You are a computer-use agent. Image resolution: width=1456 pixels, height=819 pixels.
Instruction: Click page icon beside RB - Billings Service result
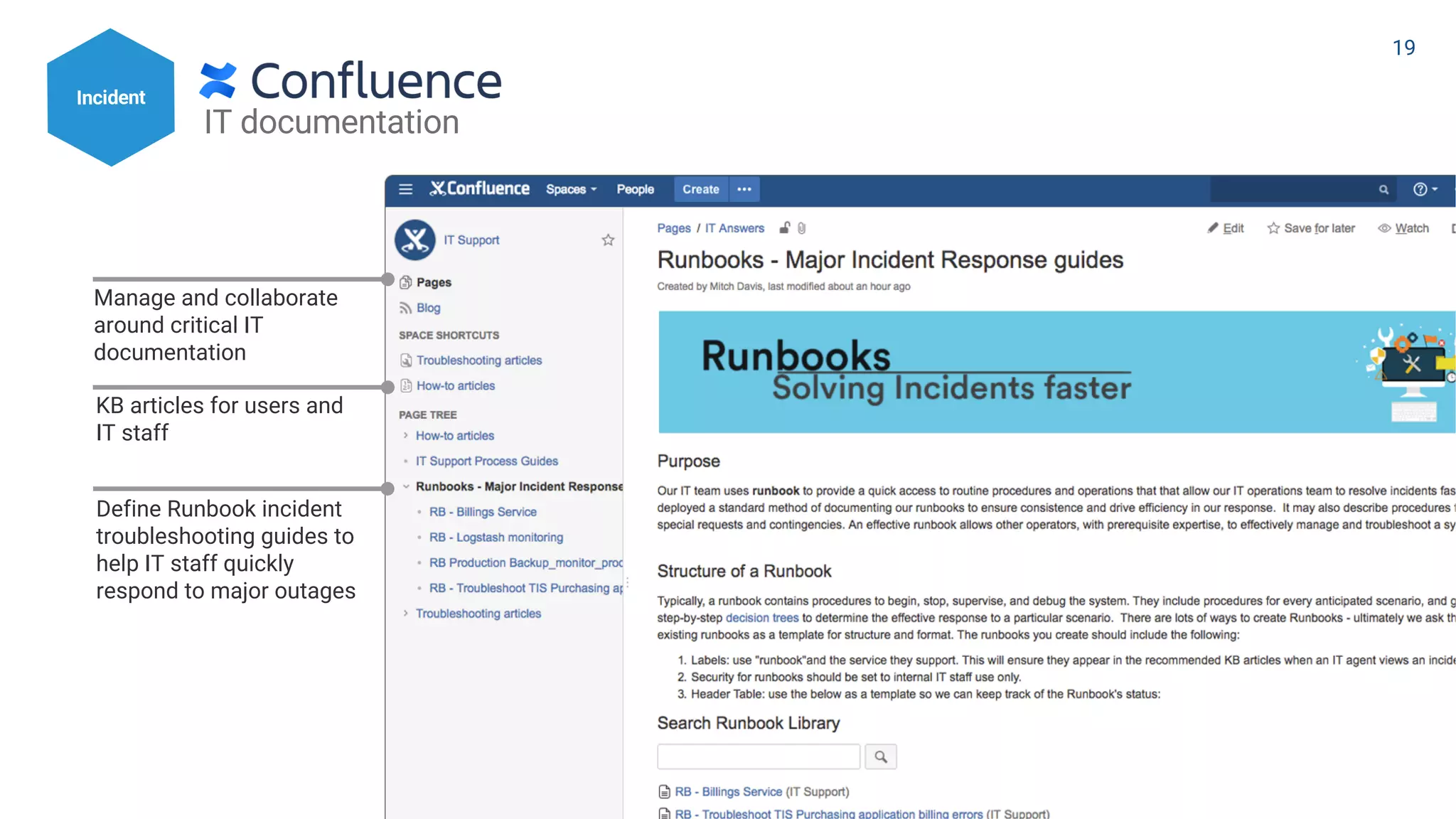[x=664, y=792]
